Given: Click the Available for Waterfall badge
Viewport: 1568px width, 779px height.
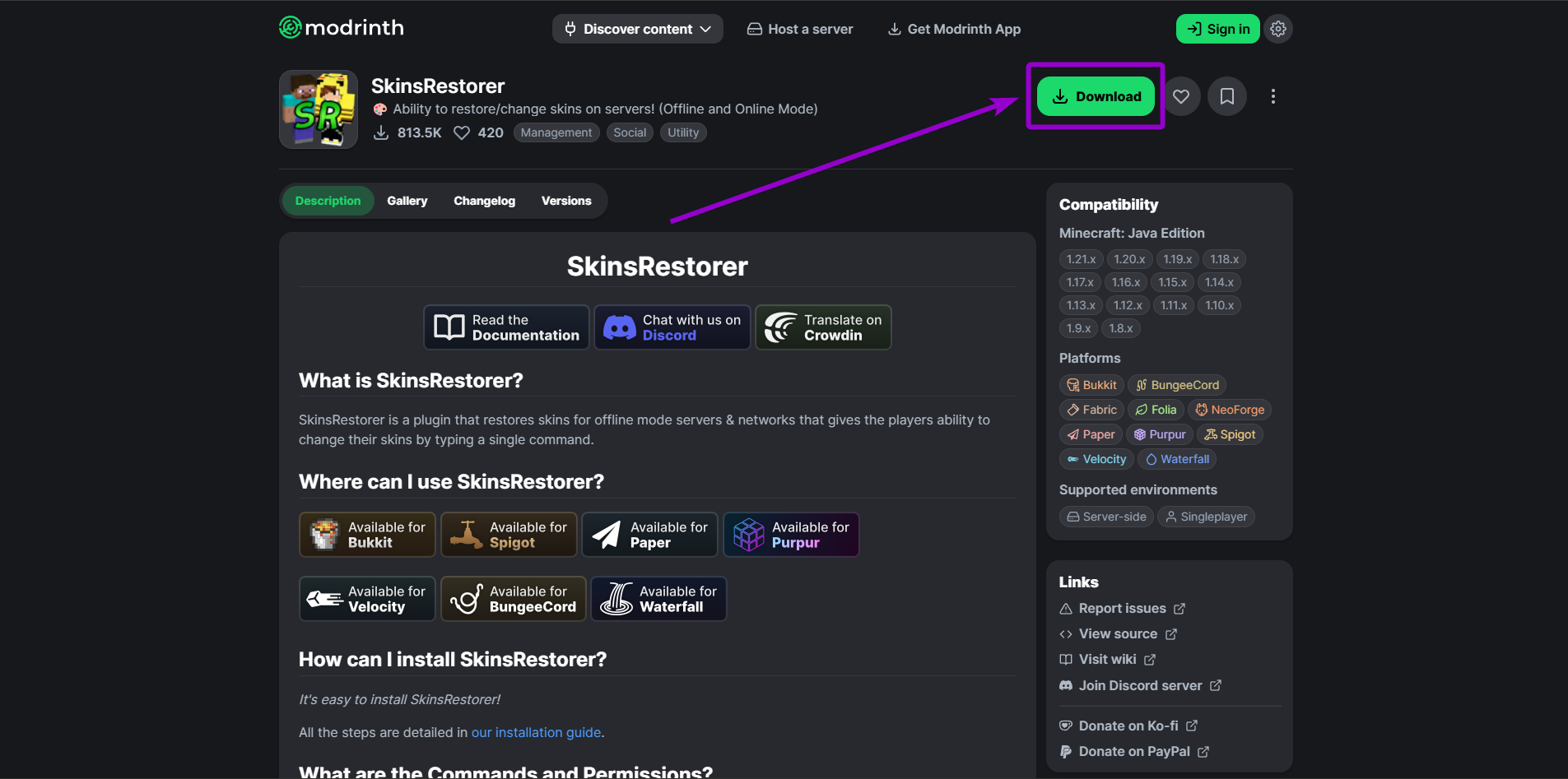Looking at the screenshot, I should (x=658, y=599).
